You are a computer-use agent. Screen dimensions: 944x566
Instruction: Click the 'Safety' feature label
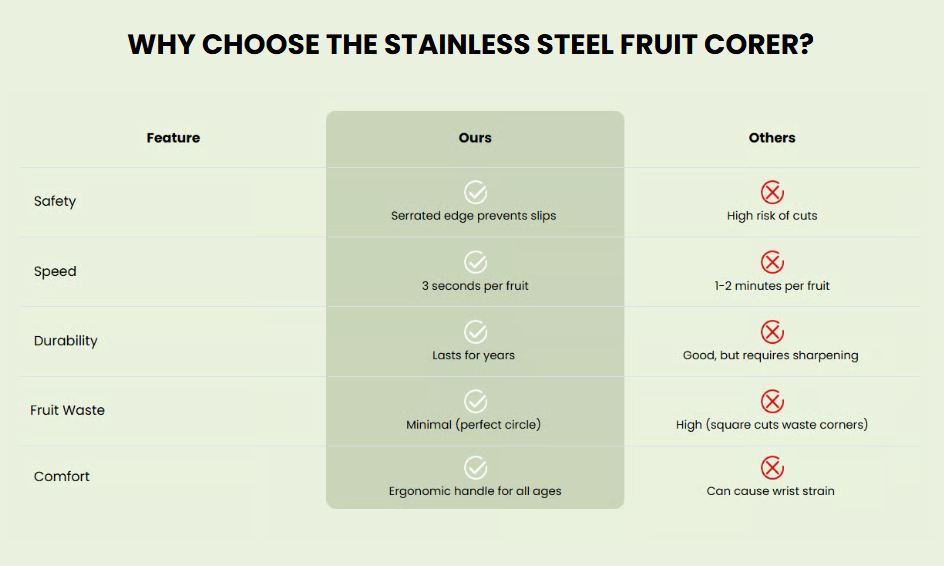(x=55, y=201)
